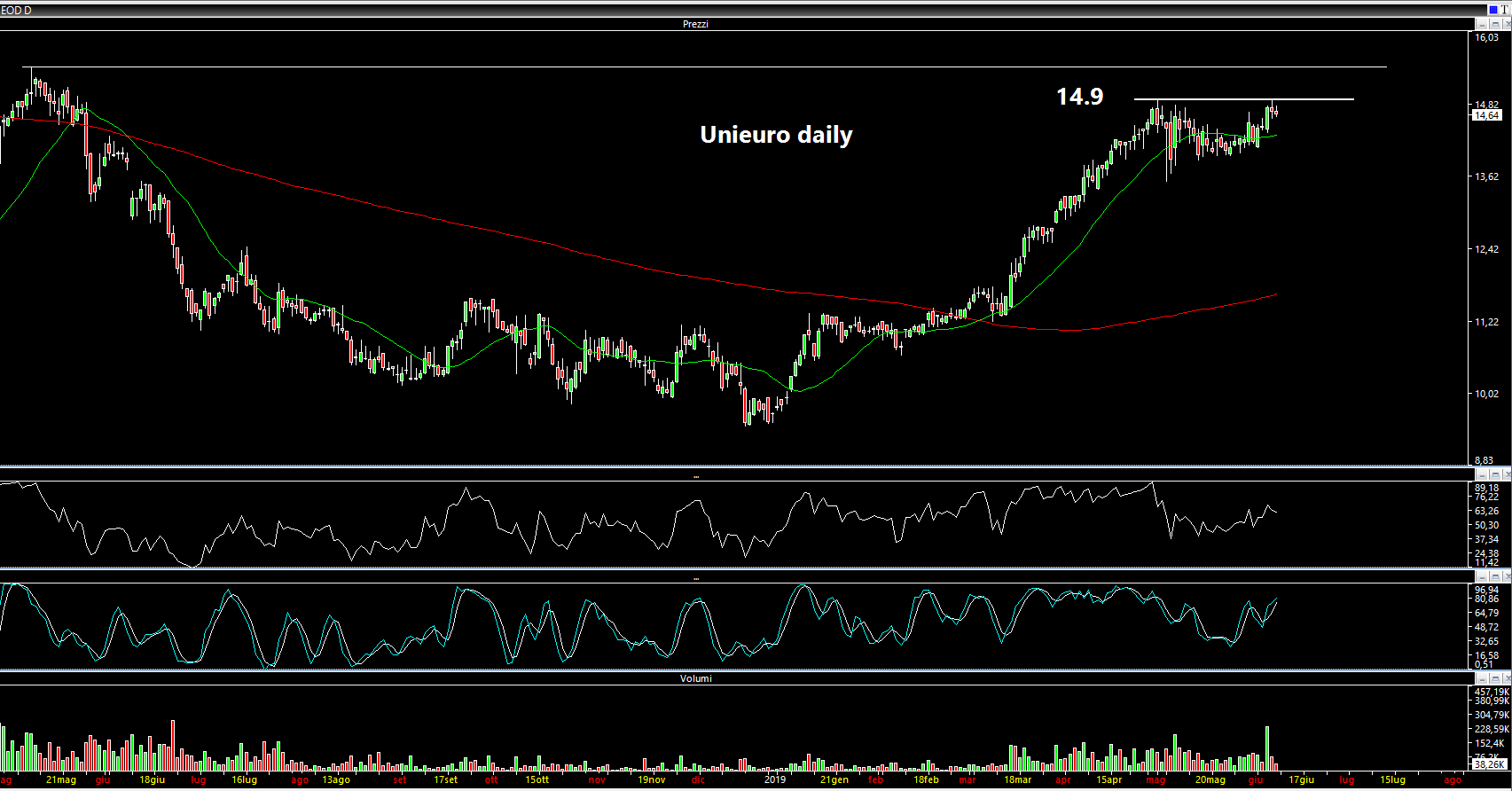Click the 37,34 indicator scale value

pyautogui.click(x=1486, y=539)
